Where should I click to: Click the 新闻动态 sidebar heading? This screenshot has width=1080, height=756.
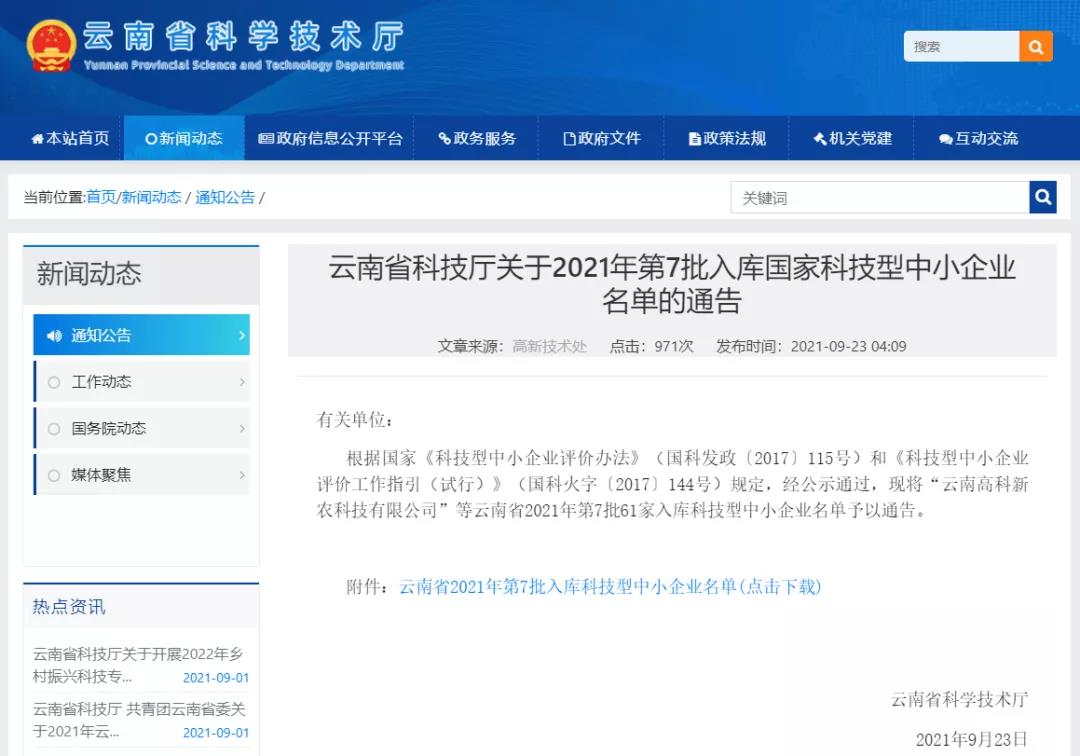coord(89,274)
